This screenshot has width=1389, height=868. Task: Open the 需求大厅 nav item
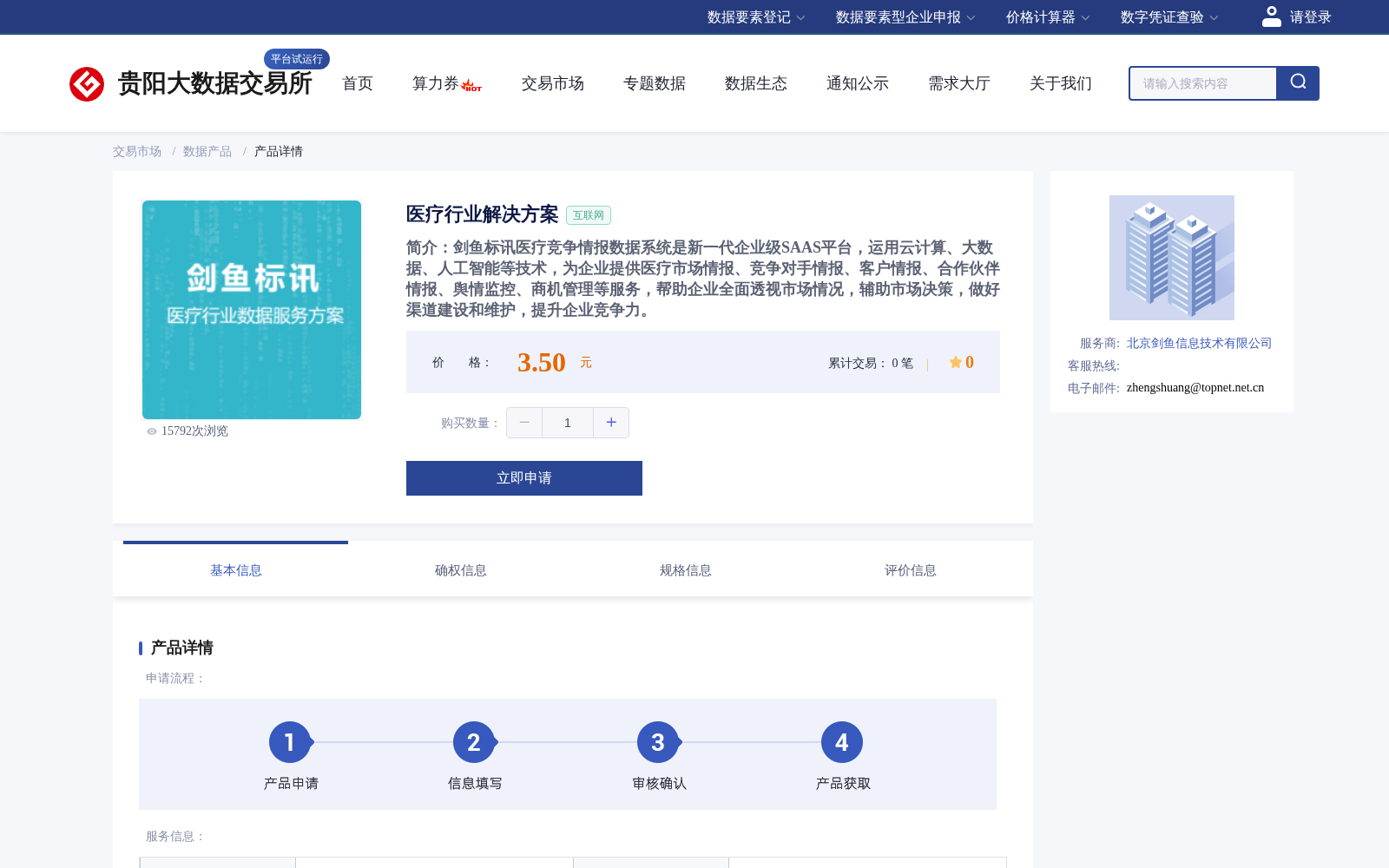tap(959, 83)
